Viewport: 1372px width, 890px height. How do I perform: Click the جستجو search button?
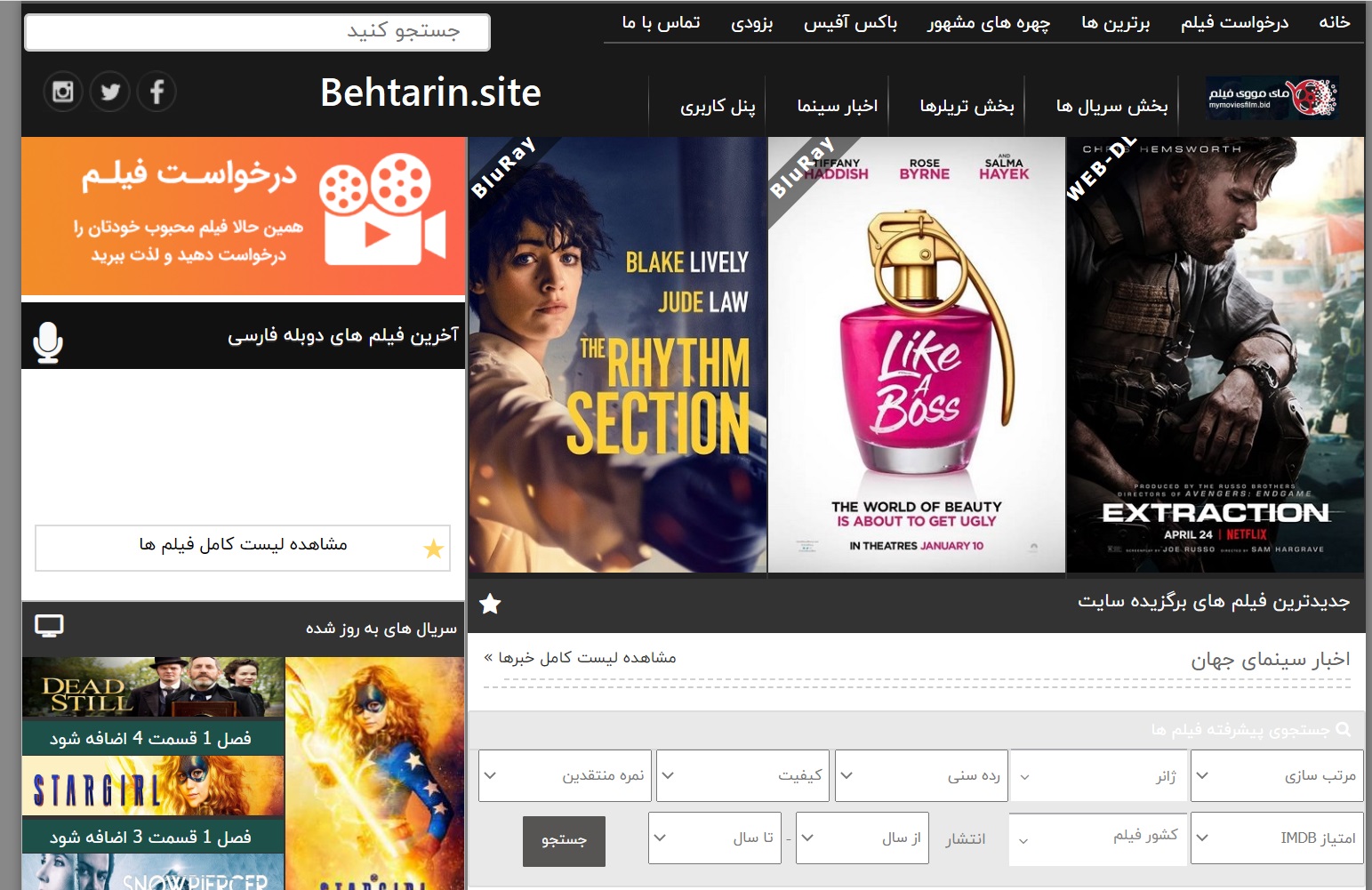pos(564,840)
